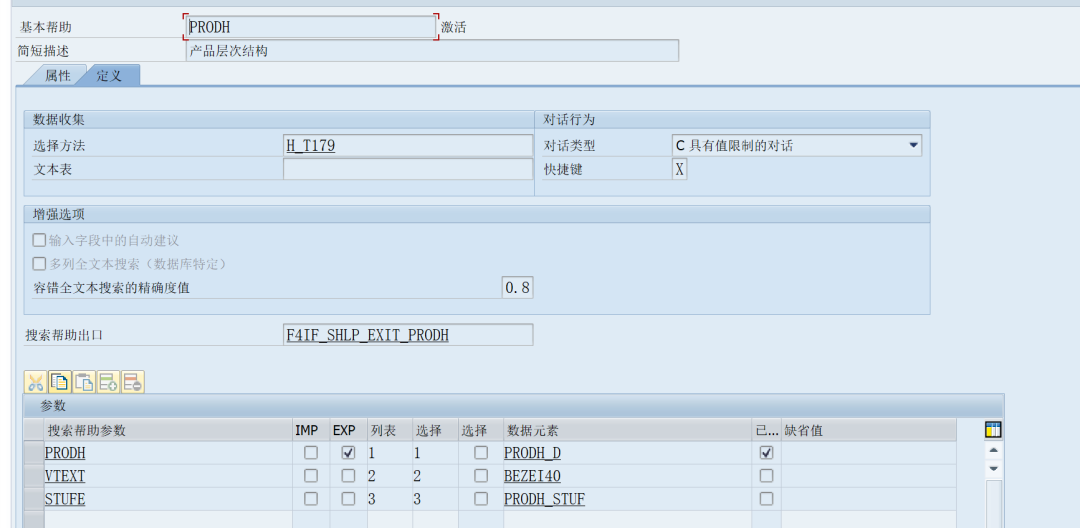Toggle the 已... checkbox in STUFE row
Viewport: 1080px width, 528px height.
tap(766, 498)
